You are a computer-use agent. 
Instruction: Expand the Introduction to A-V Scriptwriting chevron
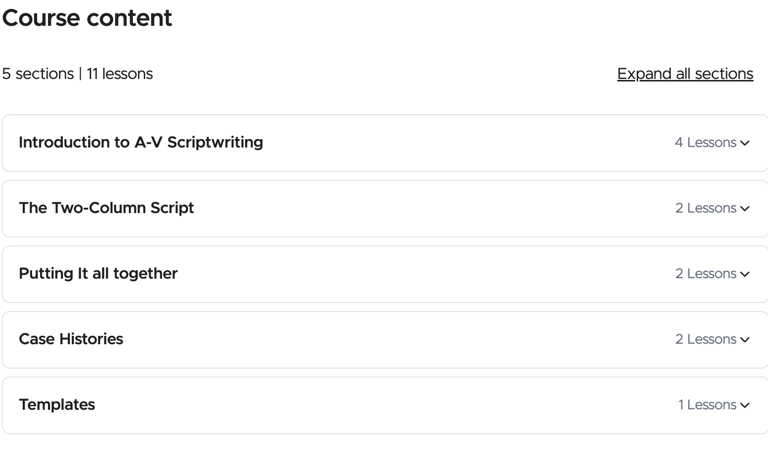coord(745,143)
